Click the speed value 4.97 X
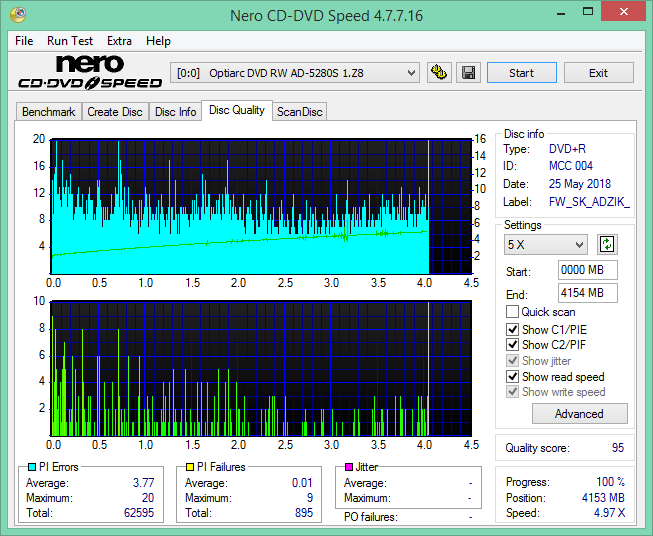Image resolution: width=653 pixels, height=536 pixels. click(x=609, y=513)
